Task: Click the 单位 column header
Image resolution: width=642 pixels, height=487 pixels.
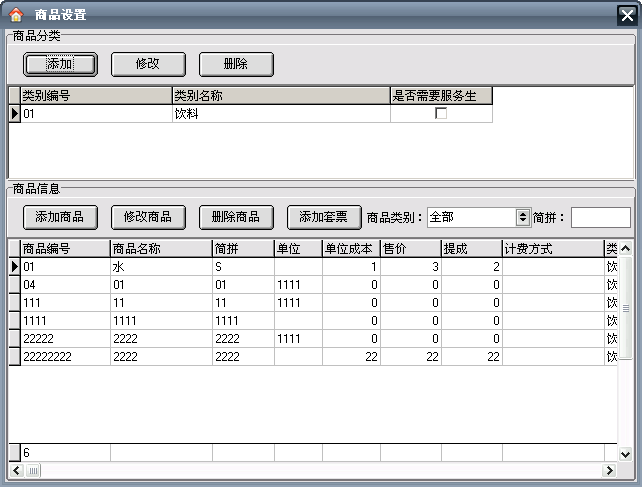Action: (x=298, y=249)
